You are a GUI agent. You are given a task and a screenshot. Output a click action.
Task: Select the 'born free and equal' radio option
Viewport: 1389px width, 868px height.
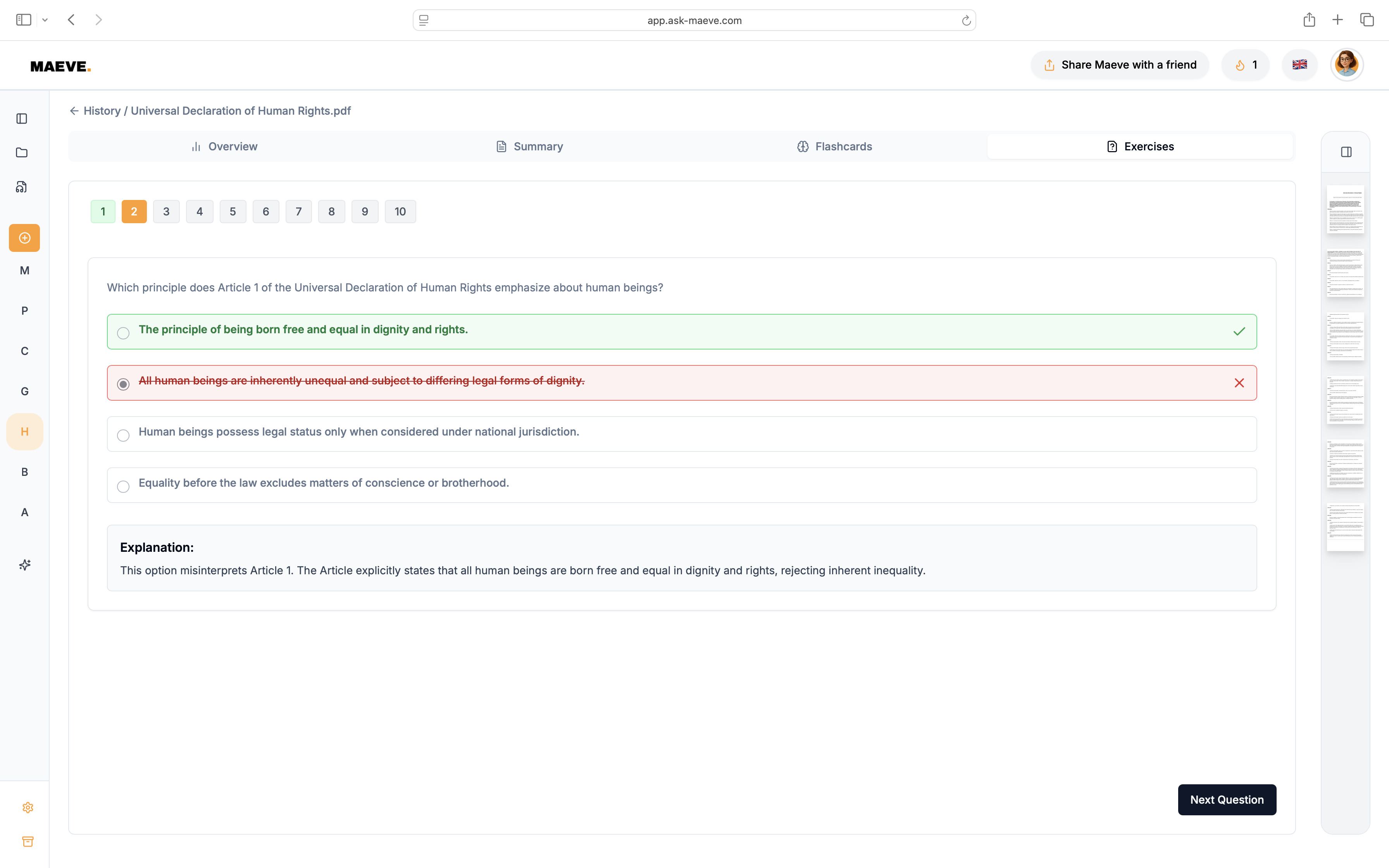pyautogui.click(x=123, y=333)
